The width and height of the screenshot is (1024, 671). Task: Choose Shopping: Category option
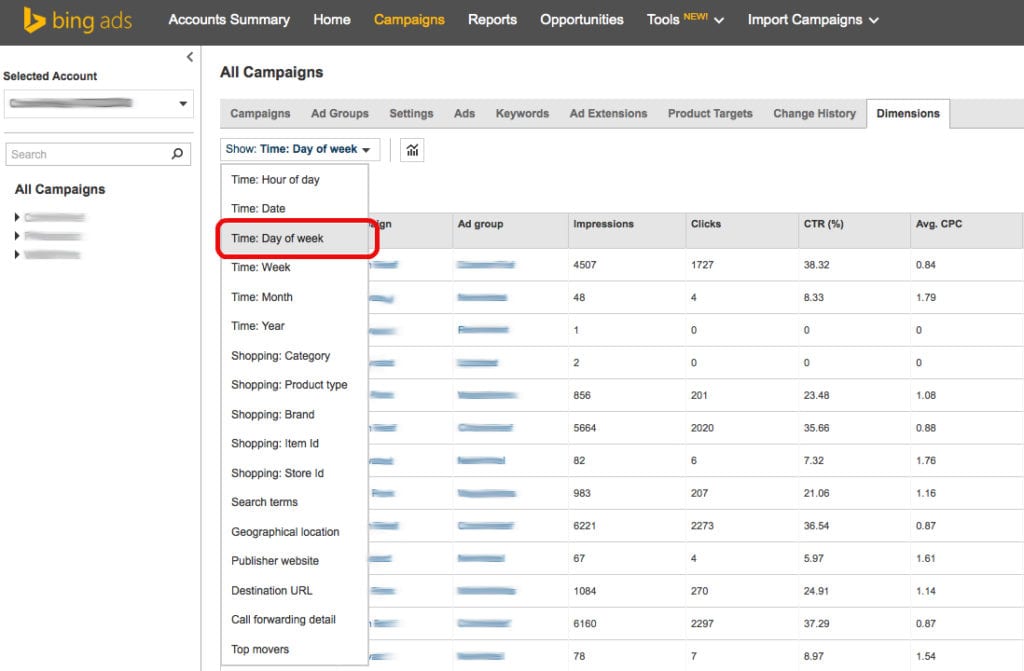(x=295, y=356)
